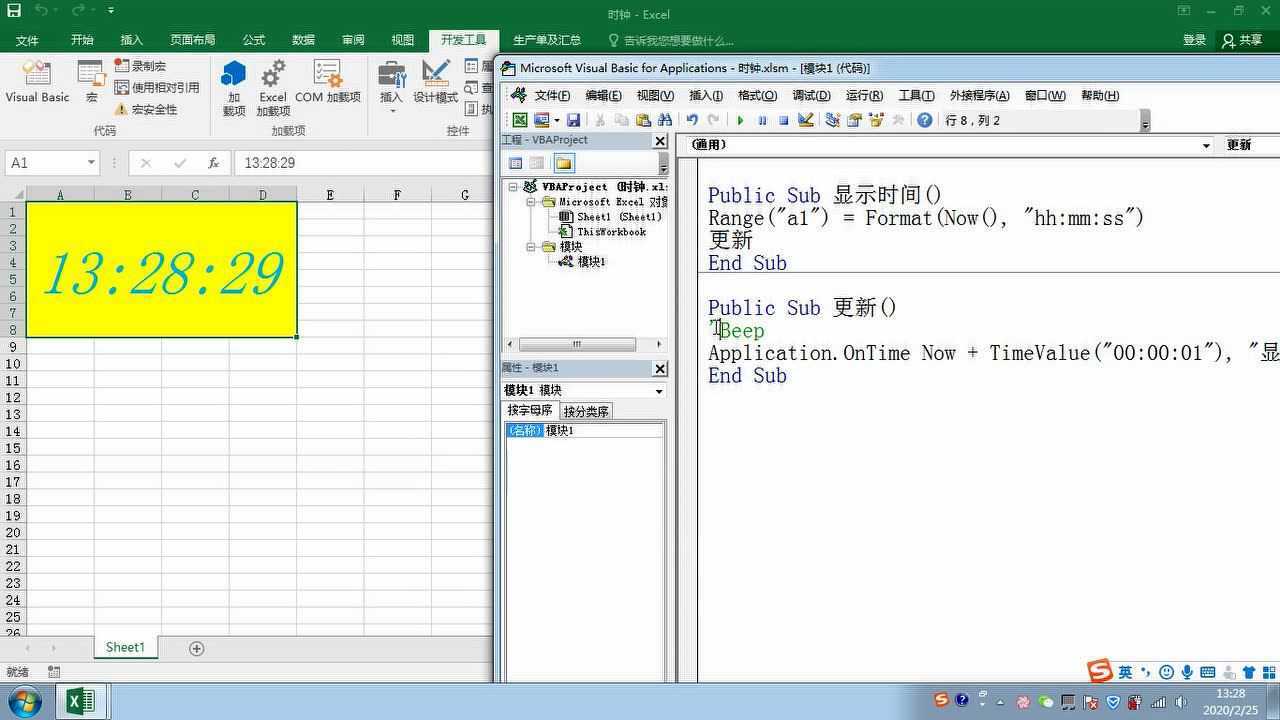Click the Reset (stop) icon in VBA toolbar
The image size is (1280, 720).
784,120
